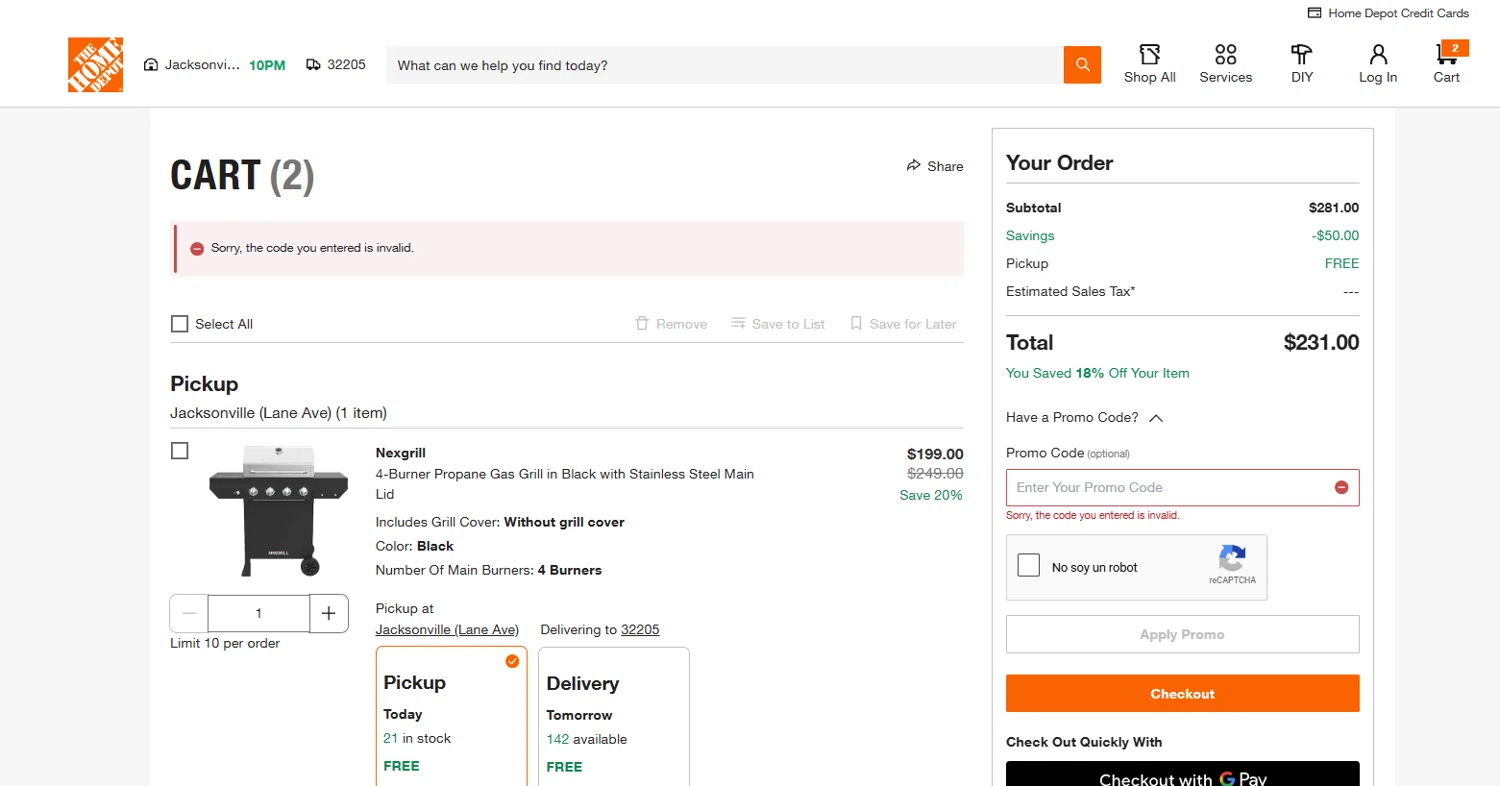Open the Services menu

point(1226,64)
